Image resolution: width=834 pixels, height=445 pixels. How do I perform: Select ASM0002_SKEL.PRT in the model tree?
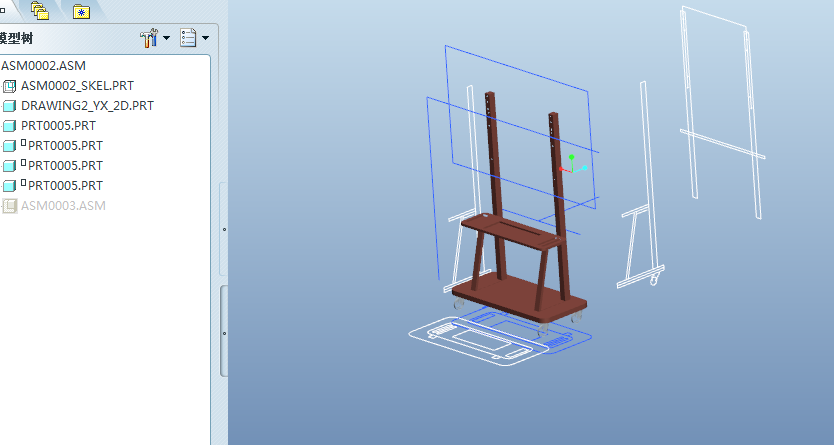point(77,86)
